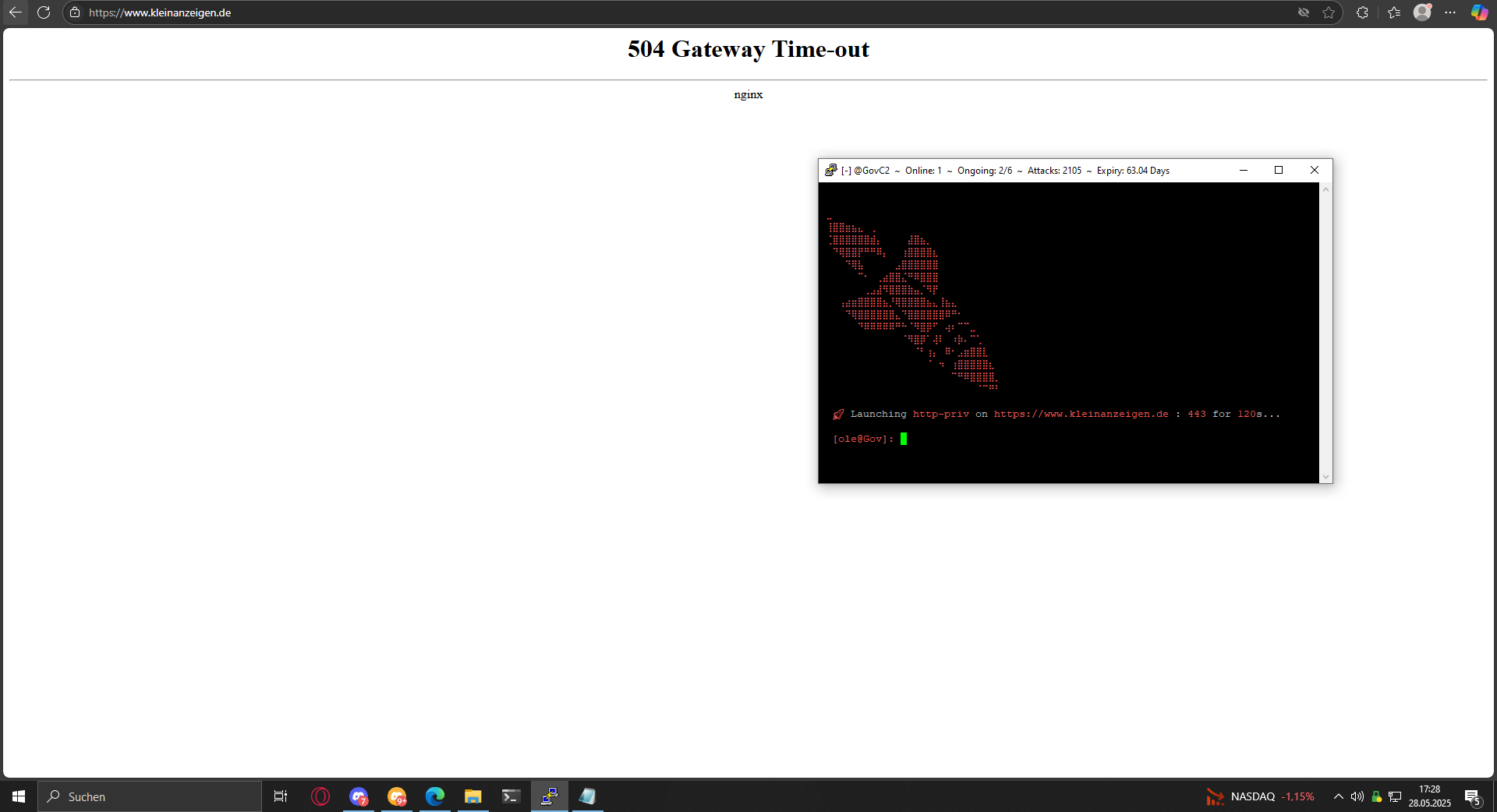Select the PuTTY taskbar icon
1497x812 pixels.
(x=550, y=796)
